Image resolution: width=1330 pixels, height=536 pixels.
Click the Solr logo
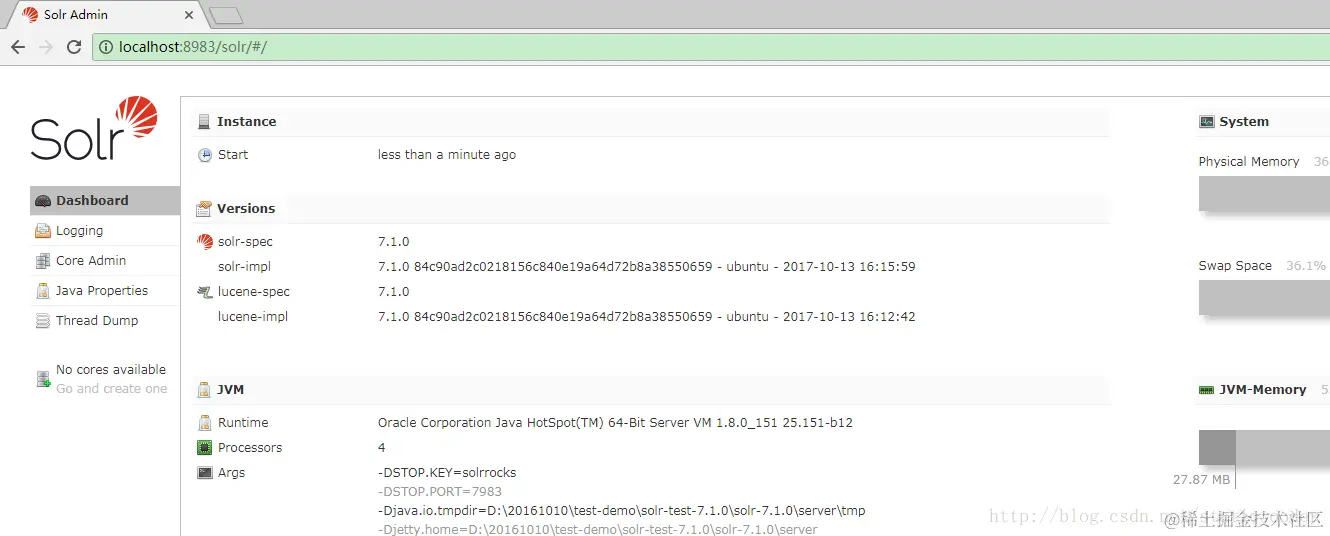[94, 128]
